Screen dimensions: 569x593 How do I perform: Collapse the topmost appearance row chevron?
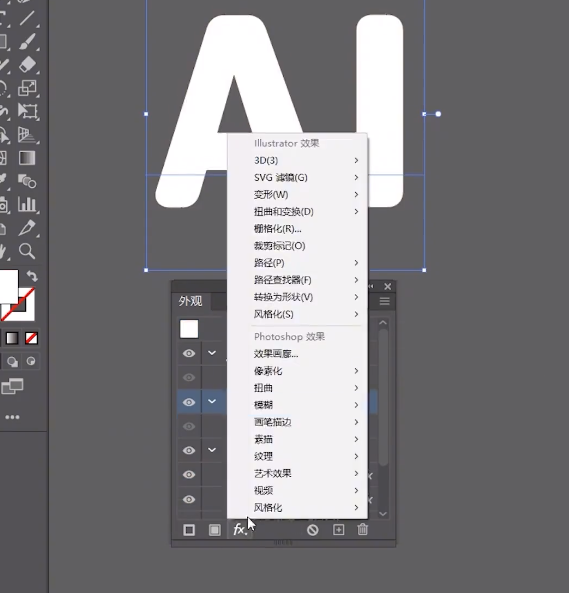(212, 353)
